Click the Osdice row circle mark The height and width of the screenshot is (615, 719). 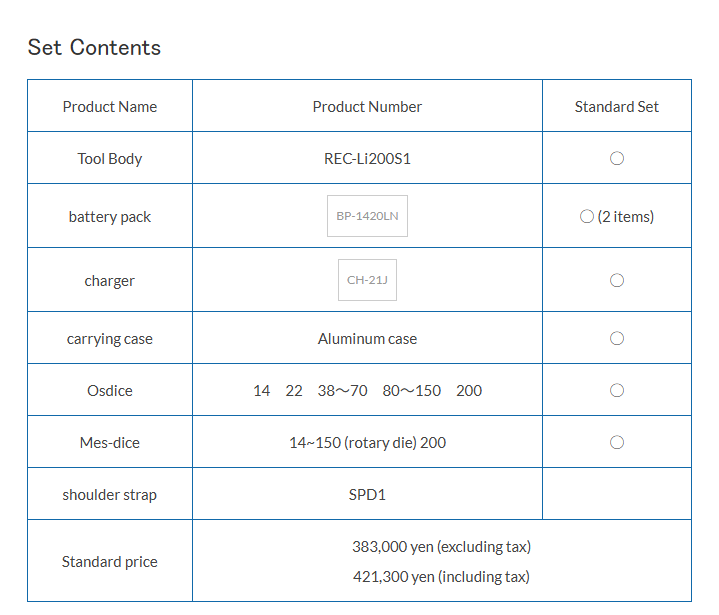click(617, 390)
